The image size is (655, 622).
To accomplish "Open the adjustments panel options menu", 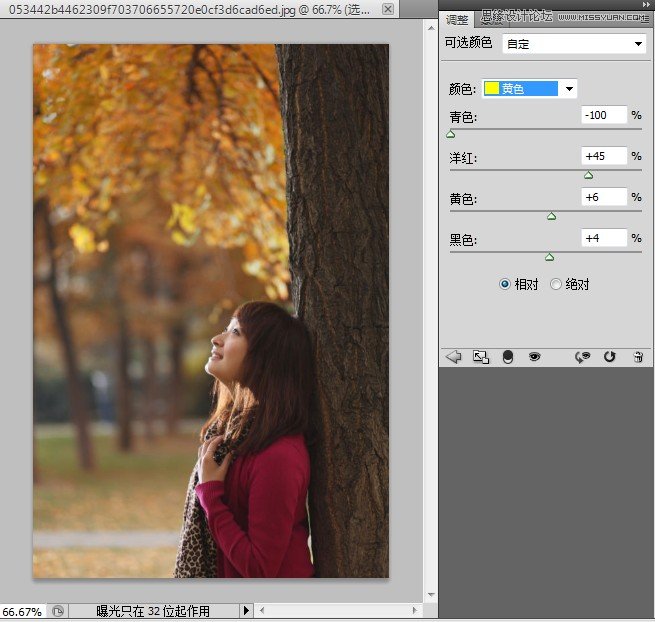I will pos(645,18).
